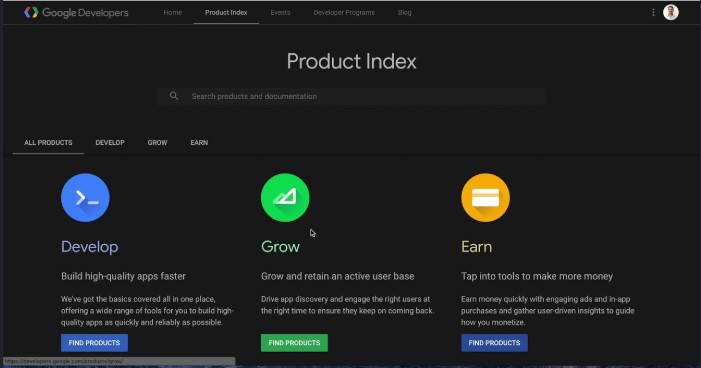Image resolution: width=701 pixels, height=368 pixels.
Task: Click the Grow heading link
Action: pyautogui.click(x=280, y=247)
